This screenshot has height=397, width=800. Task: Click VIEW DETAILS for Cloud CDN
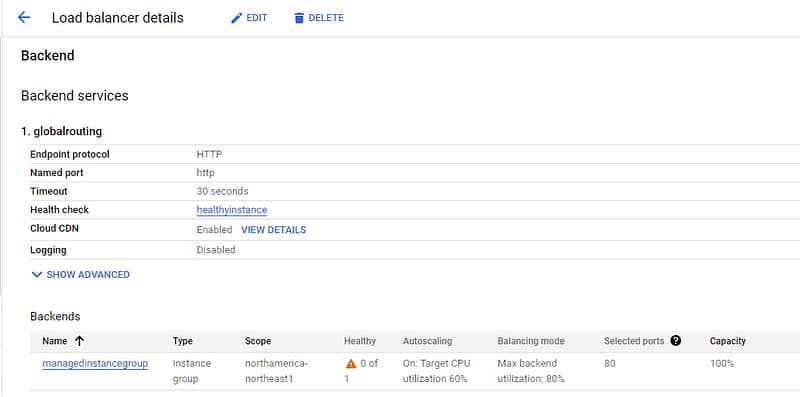tap(273, 230)
